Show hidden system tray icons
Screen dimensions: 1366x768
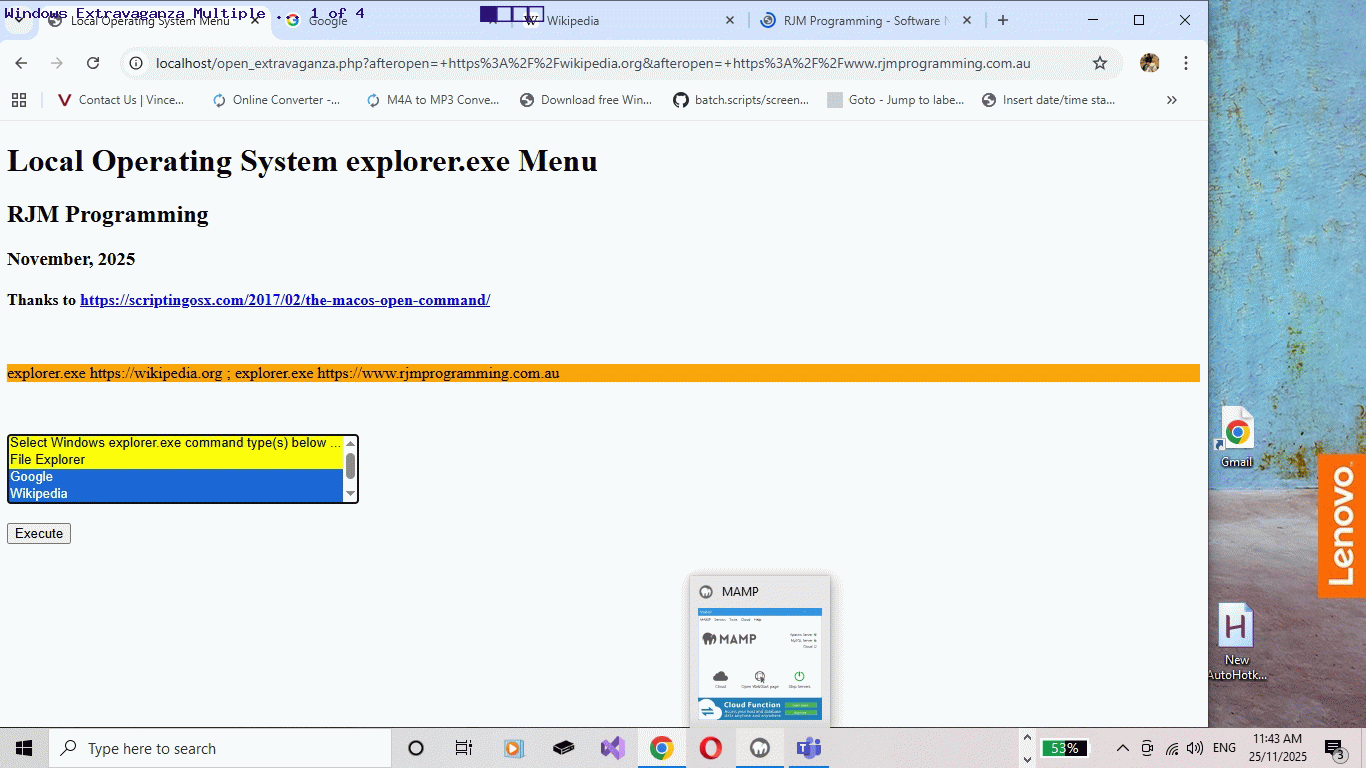(x=1122, y=747)
